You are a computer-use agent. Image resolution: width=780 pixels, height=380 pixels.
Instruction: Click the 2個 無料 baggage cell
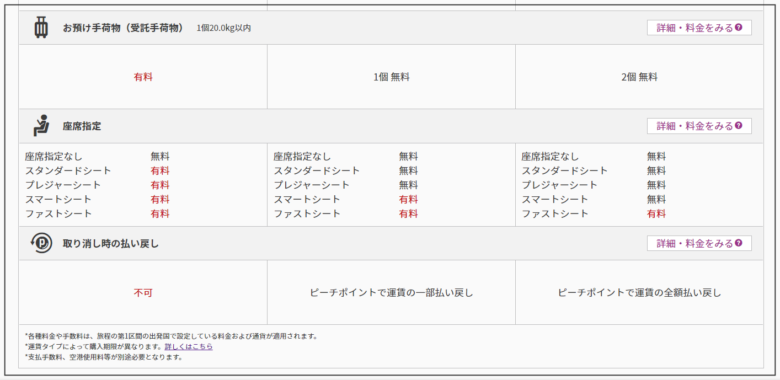639,77
